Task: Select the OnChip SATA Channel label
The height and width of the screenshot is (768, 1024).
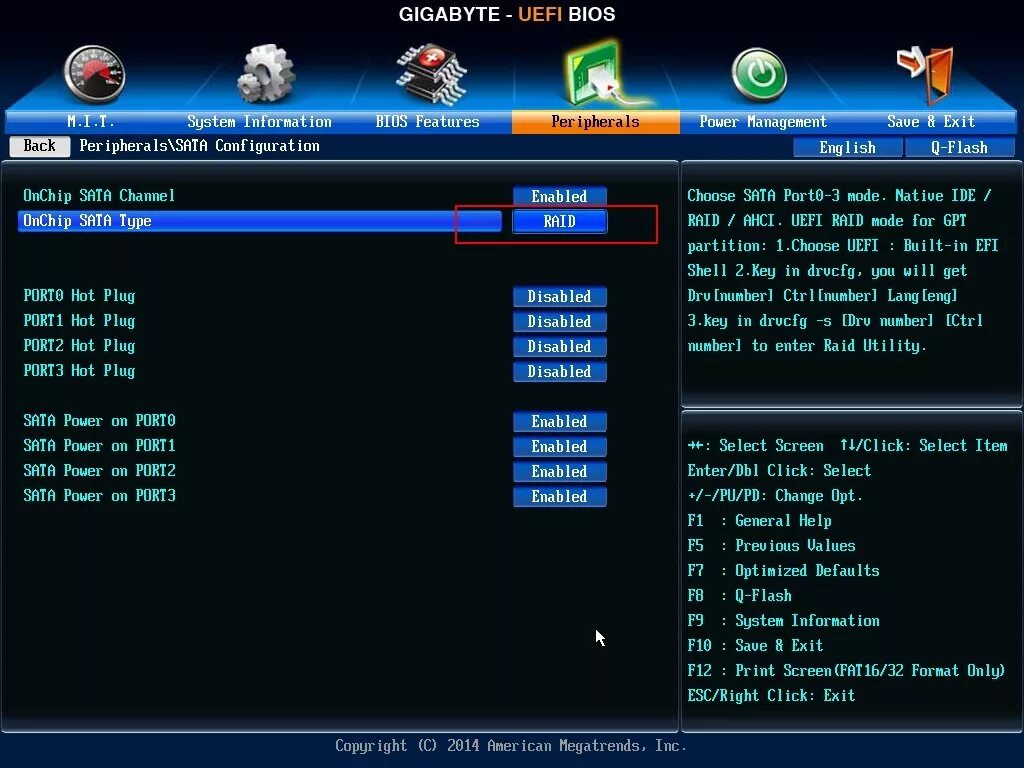Action: click(x=99, y=196)
